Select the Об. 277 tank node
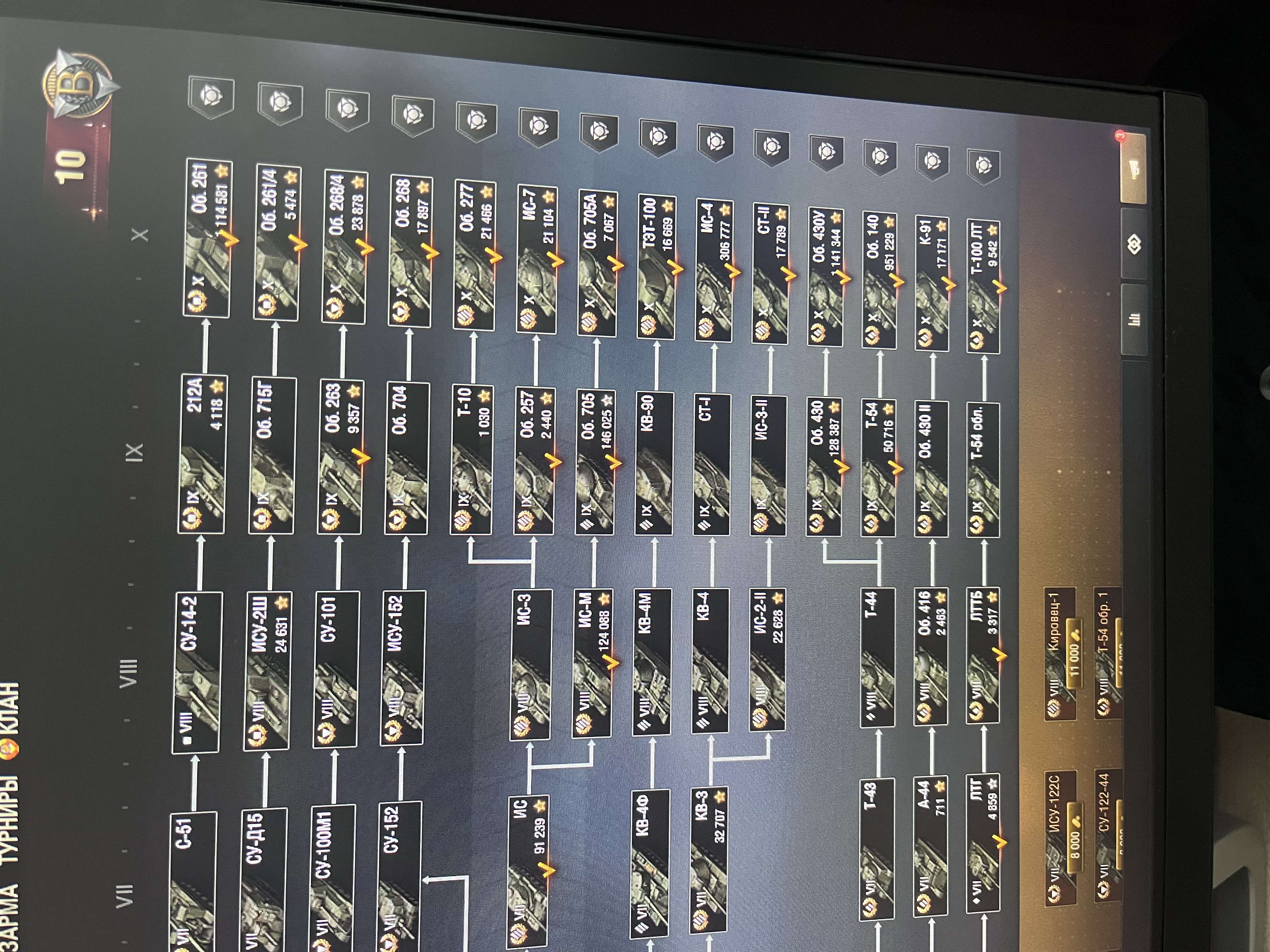Viewport: 1270px width, 952px height. [x=474, y=255]
